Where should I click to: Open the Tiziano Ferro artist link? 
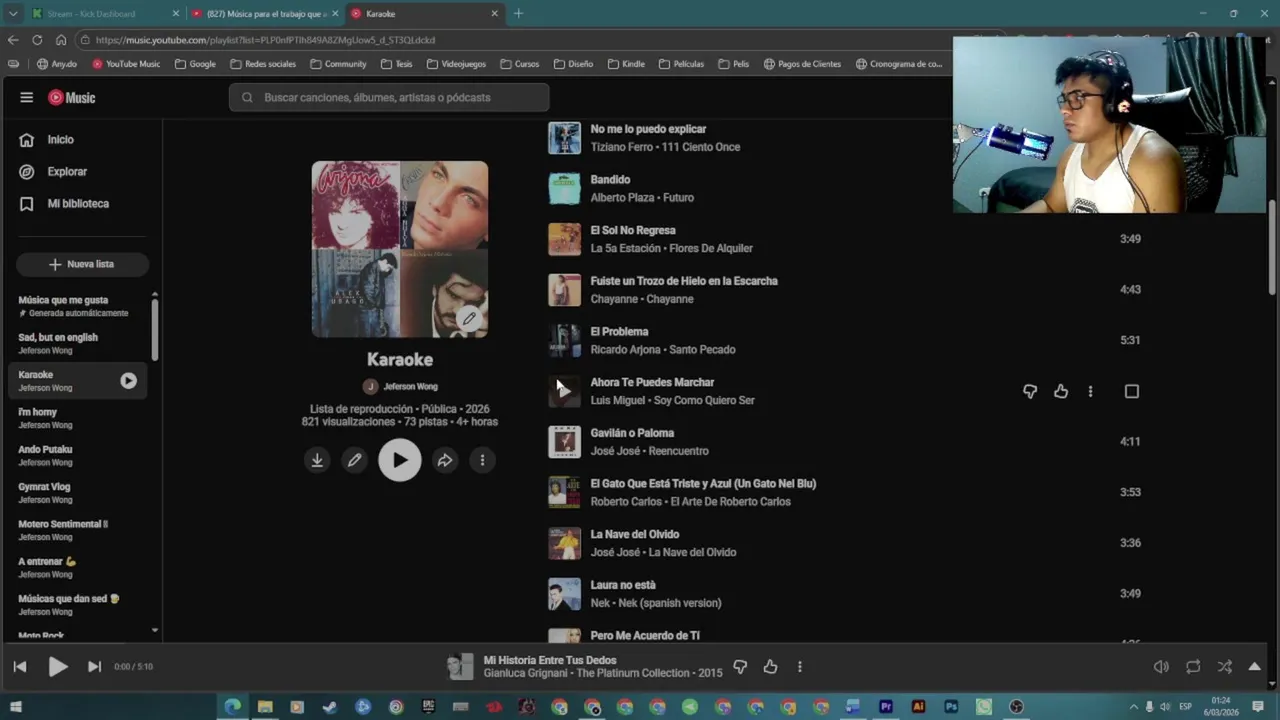tap(621, 147)
